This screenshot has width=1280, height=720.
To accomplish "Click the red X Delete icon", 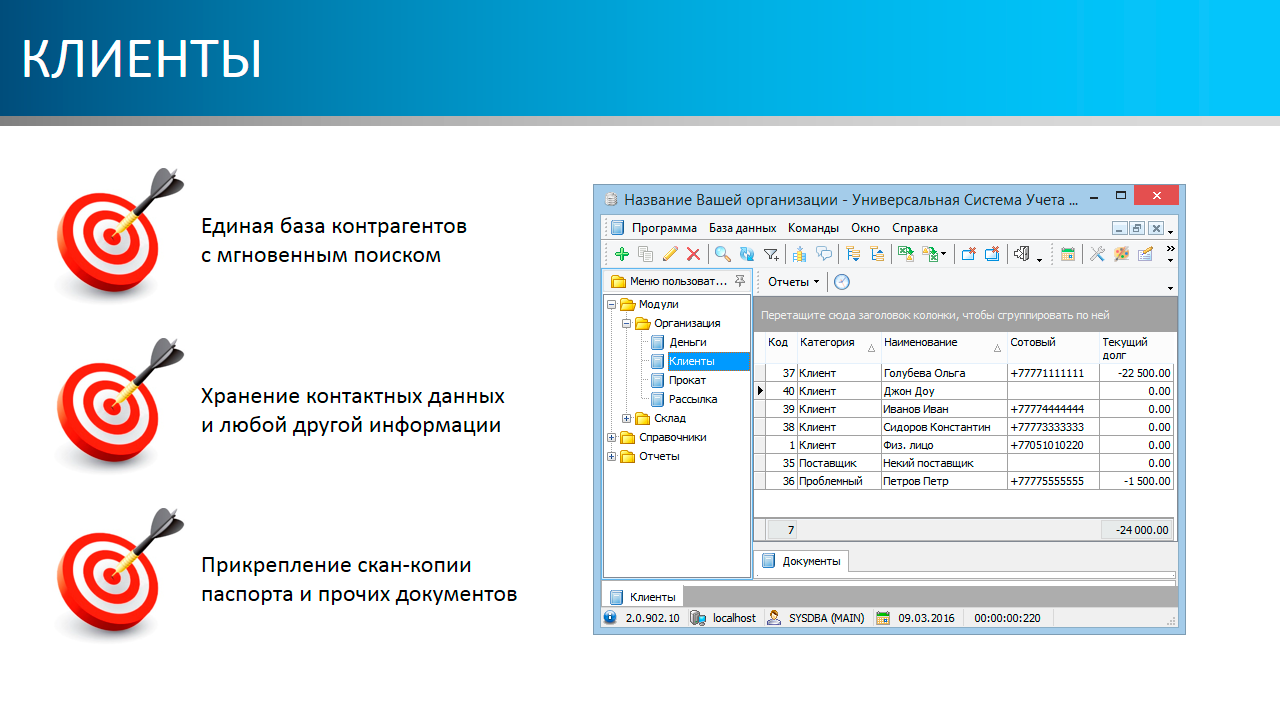I will (693, 254).
